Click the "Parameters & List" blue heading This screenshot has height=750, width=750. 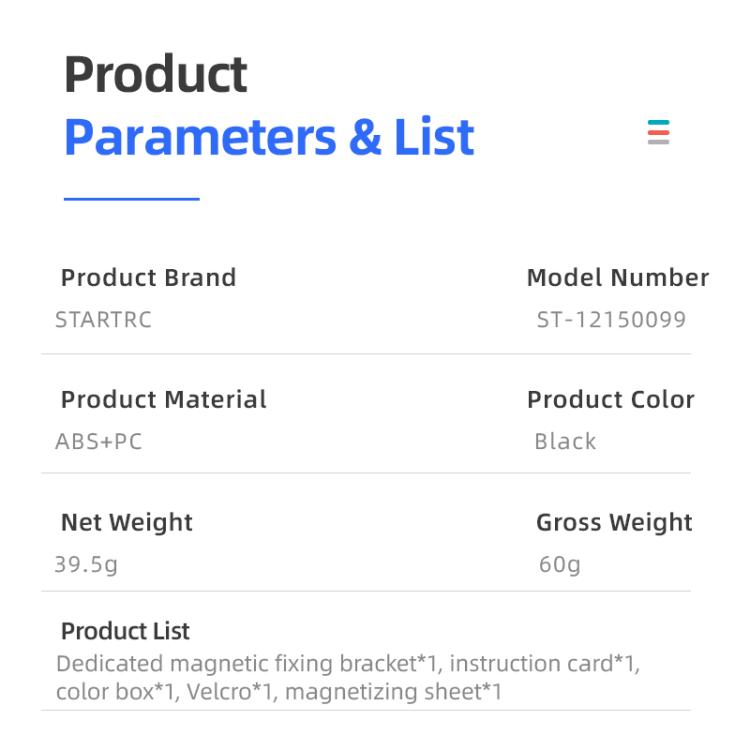(x=269, y=137)
